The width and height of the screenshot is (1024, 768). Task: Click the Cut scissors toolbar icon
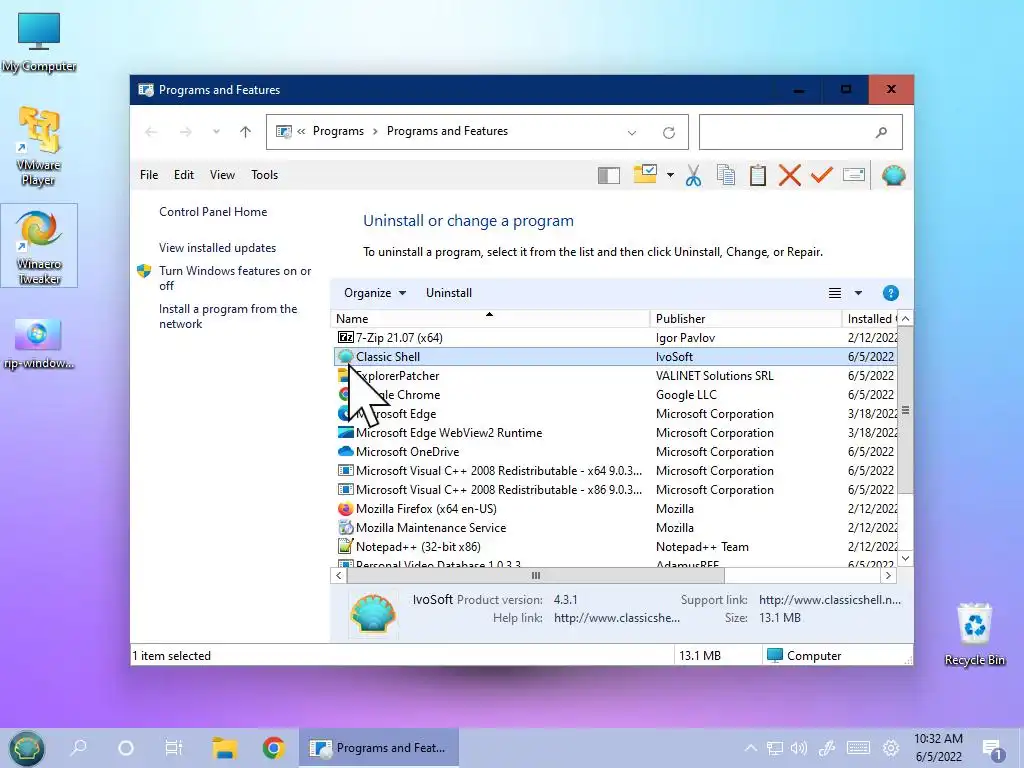(694, 175)
